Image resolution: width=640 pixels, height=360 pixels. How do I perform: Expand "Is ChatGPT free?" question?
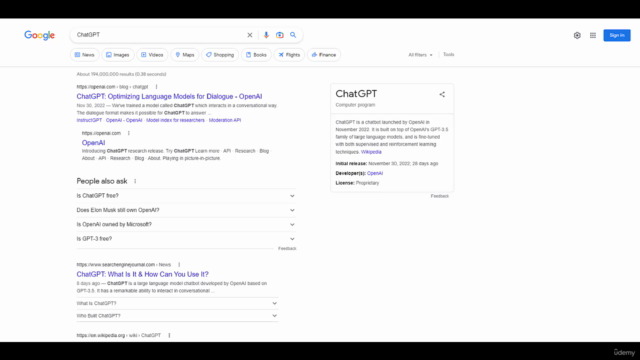(x=186, y=196)
